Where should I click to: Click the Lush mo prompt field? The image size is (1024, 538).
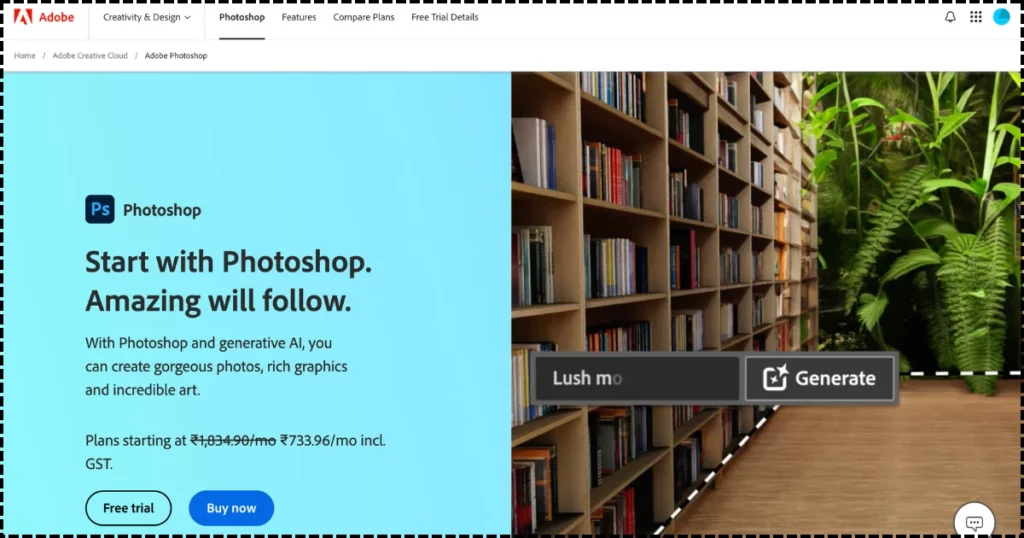(x=637, y=378)
